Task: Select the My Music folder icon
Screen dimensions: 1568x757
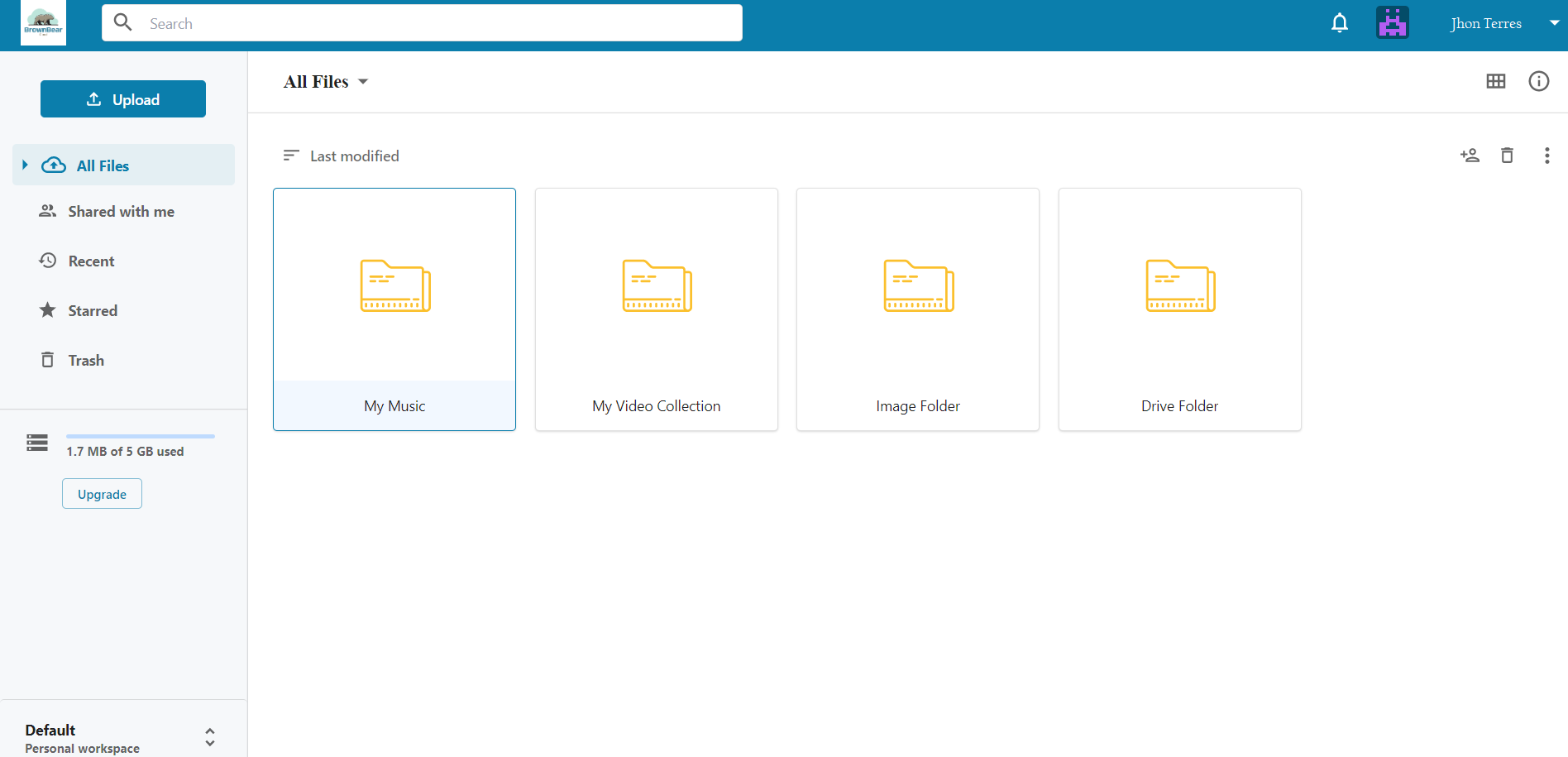Action: (x=395, y=285)
